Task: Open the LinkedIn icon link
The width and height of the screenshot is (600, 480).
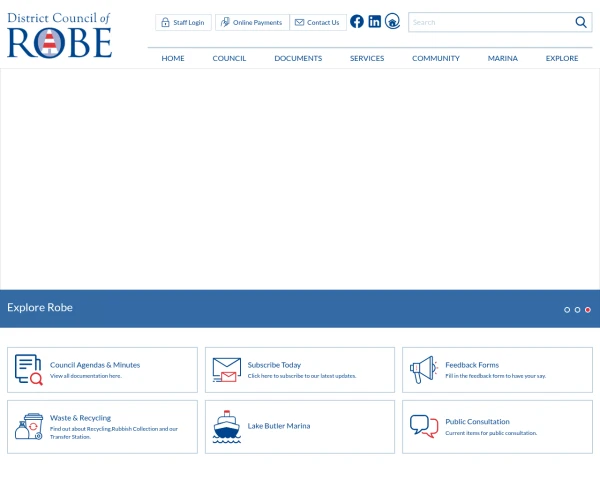Action: coord(374,21)
